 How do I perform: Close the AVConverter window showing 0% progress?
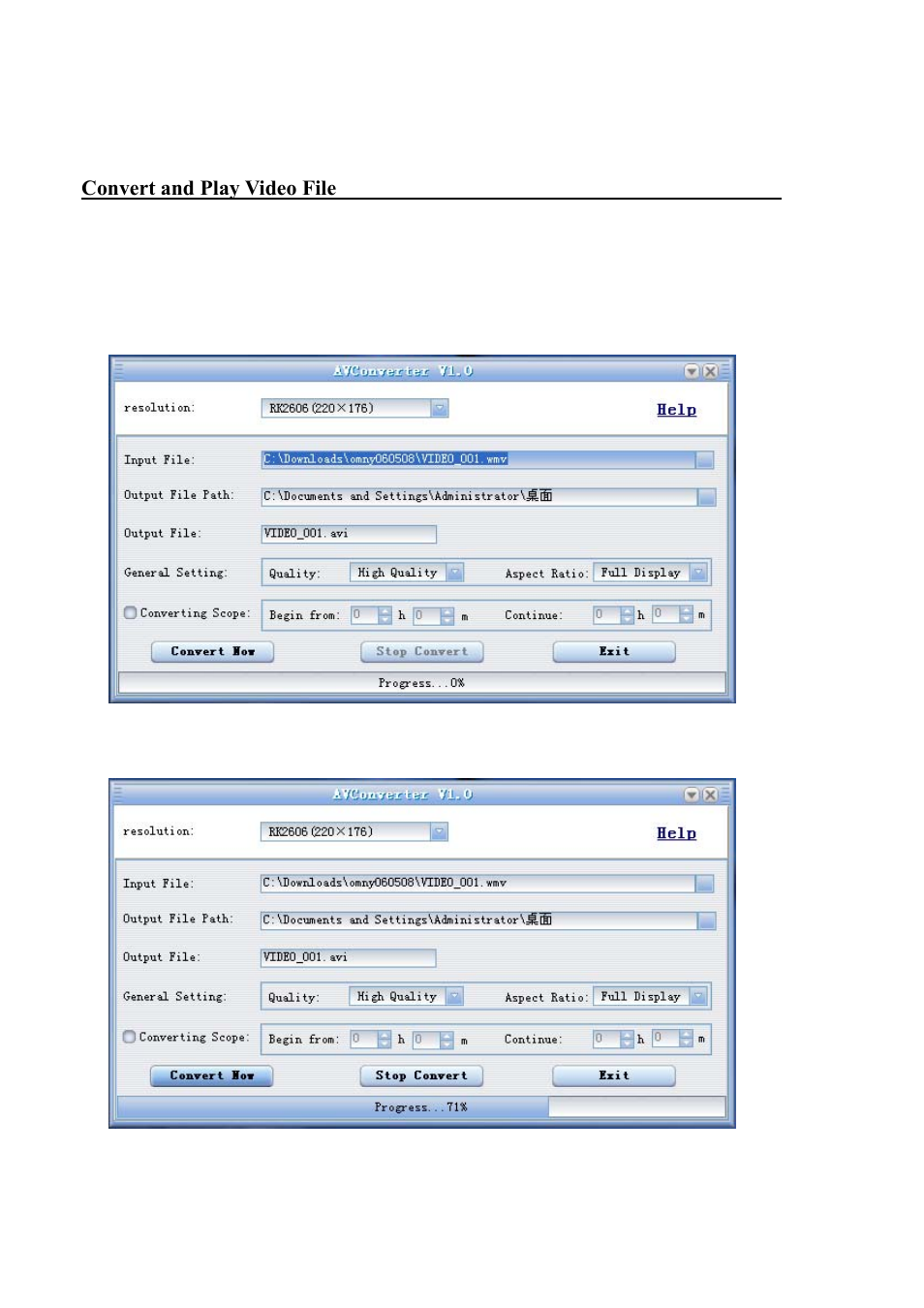(x=710, y=371)
